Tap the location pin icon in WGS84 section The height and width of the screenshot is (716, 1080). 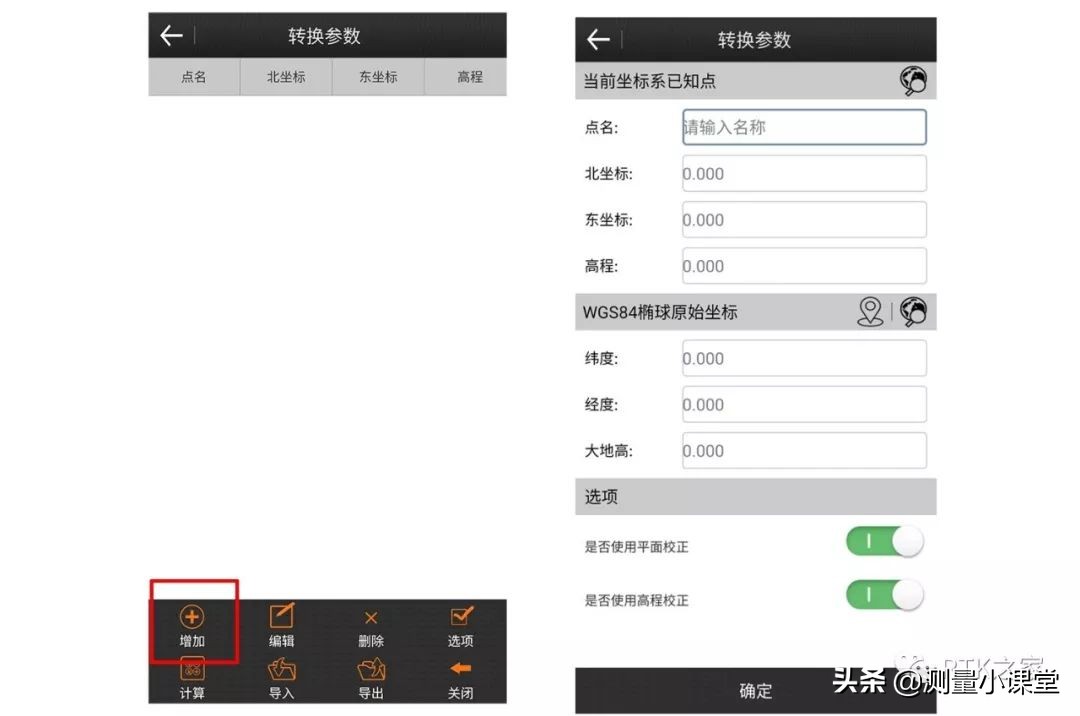point(870,312)
